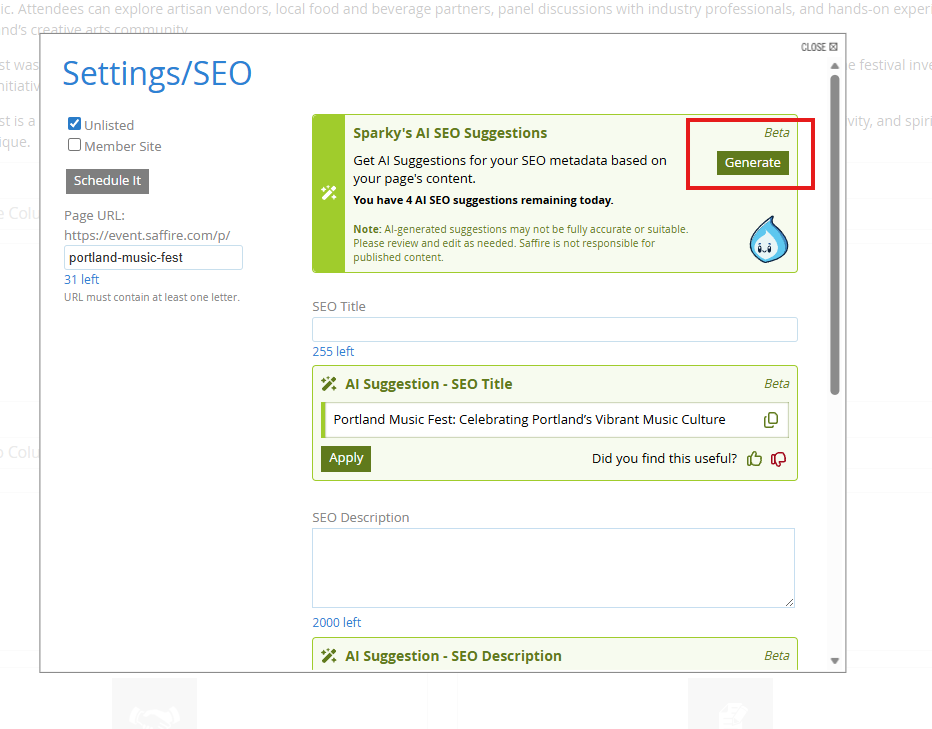Click 'Sparky's AI SEO Suggestions' heading
This screenshot has width=932, height=729.
tap(450, 133)
